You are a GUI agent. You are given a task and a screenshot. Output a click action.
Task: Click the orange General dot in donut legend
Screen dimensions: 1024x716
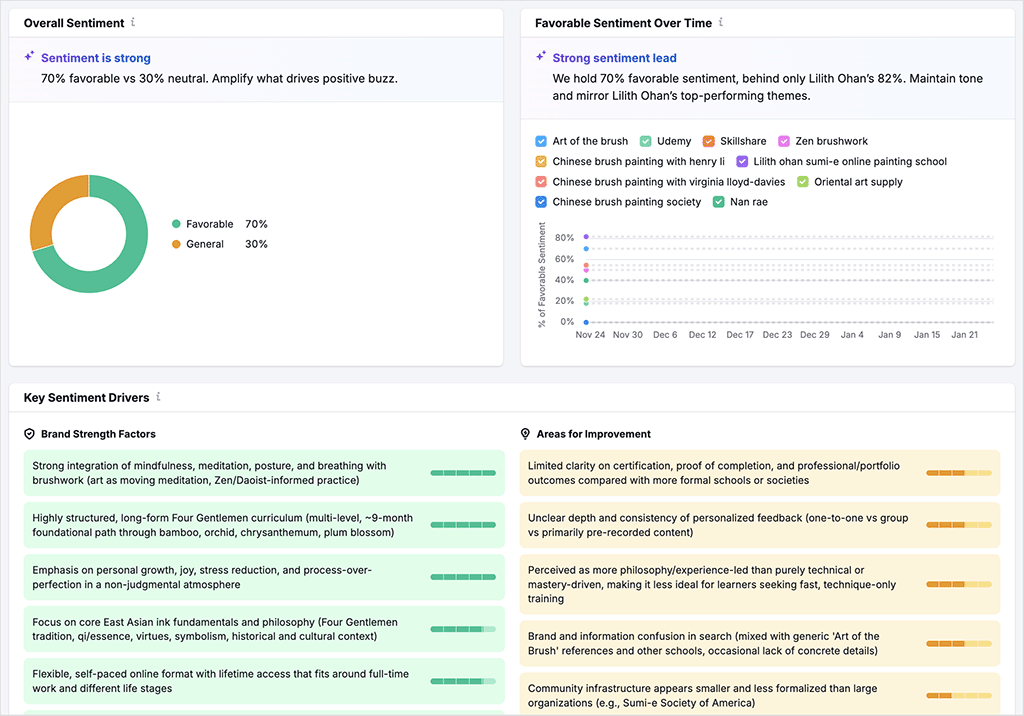[x=178, y=243]
